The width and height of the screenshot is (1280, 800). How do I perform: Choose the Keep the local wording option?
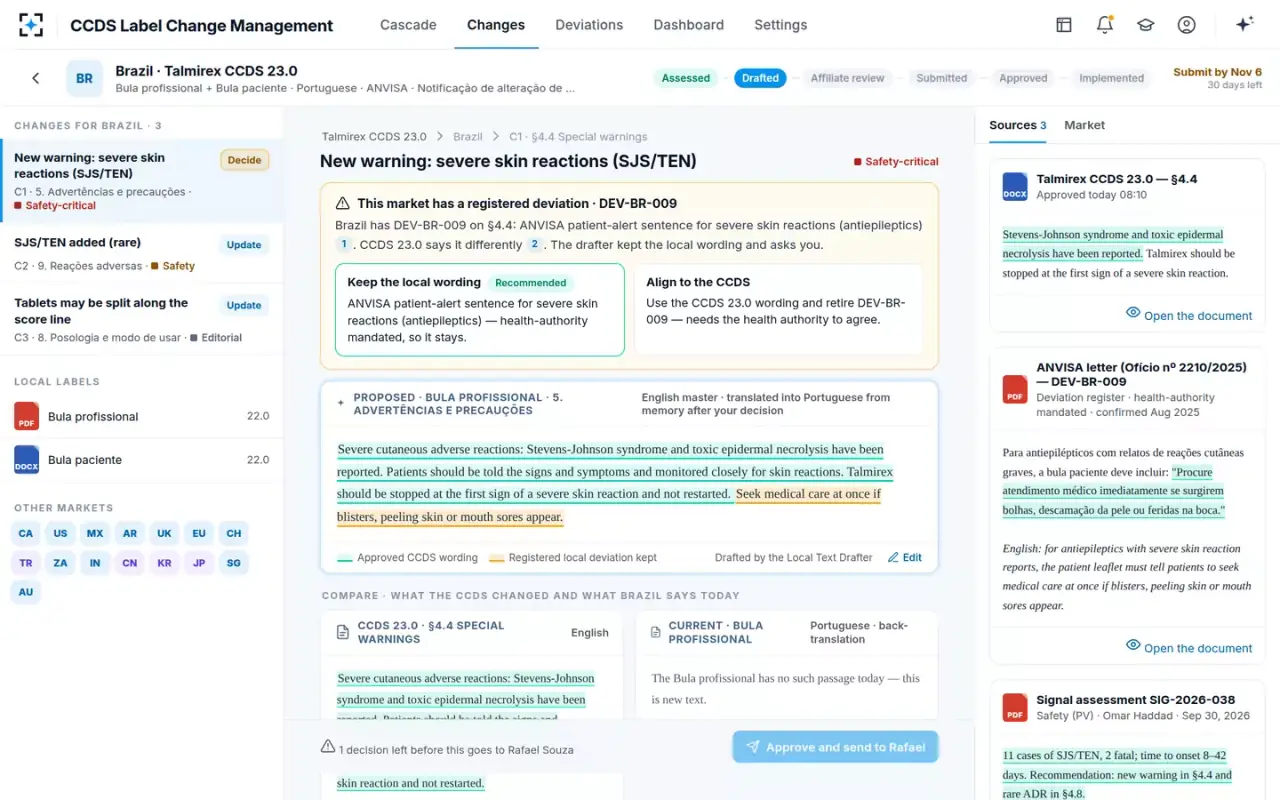click(x=479, y=309)
